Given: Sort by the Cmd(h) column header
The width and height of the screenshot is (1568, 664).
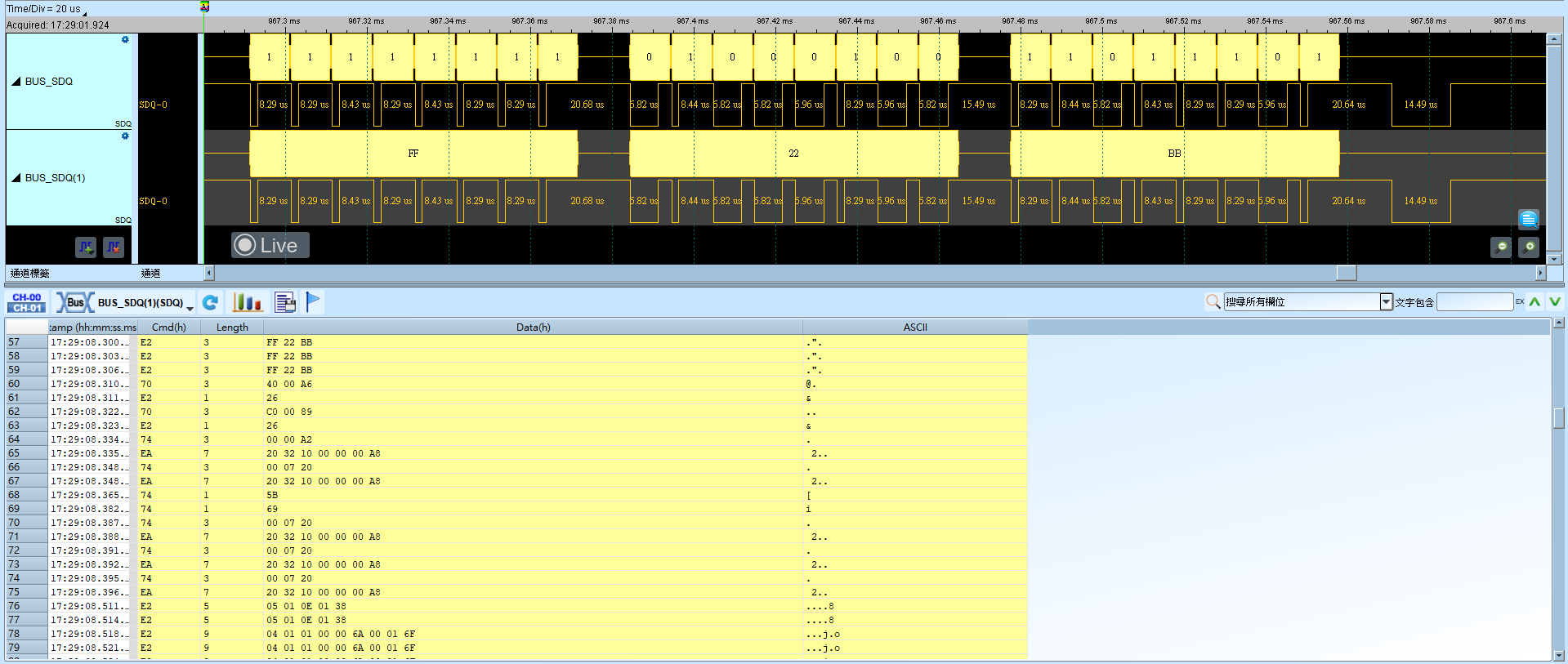Looking at the screenshot, I should 169,328.
